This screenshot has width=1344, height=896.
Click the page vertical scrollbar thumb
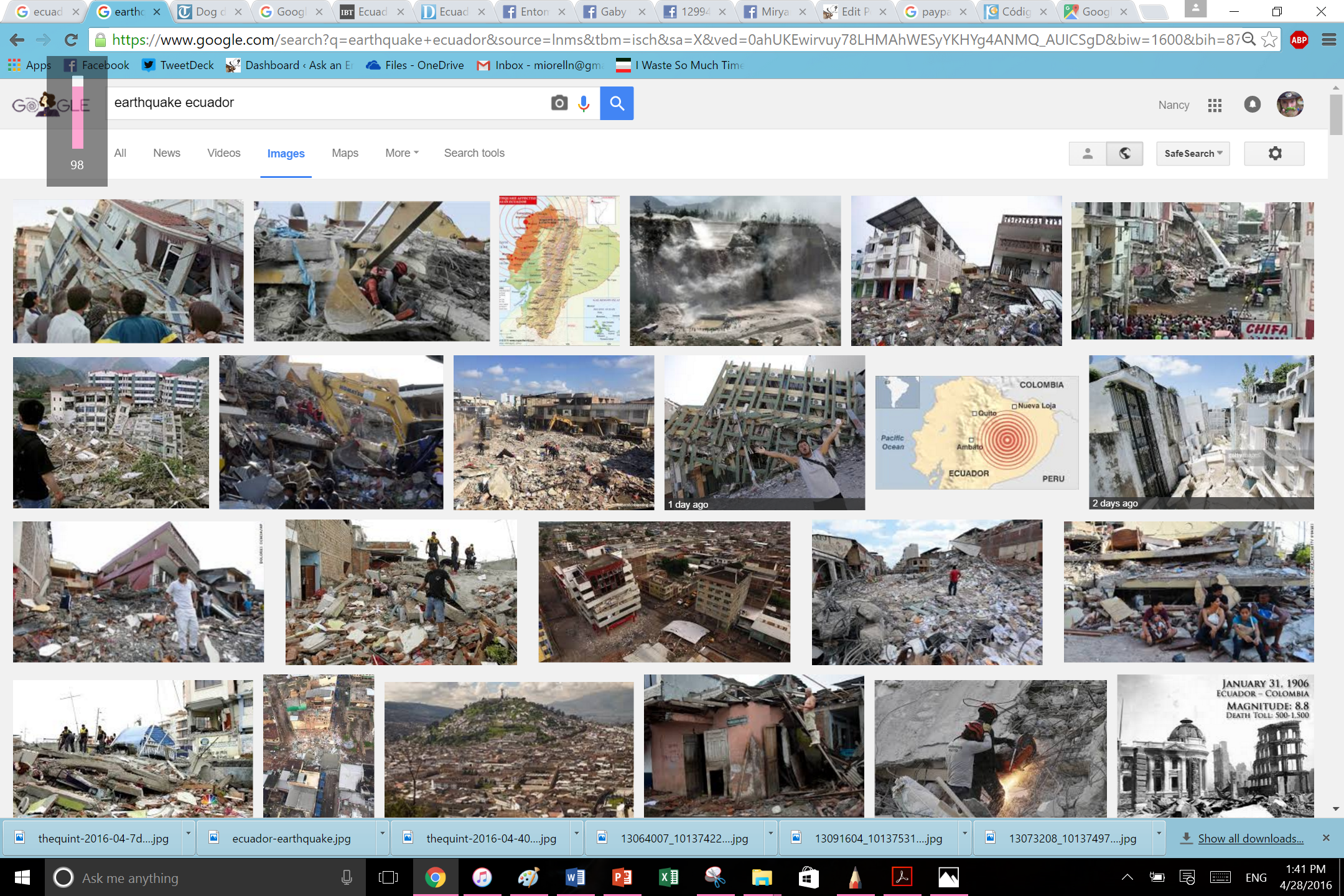click(1335, 113)
